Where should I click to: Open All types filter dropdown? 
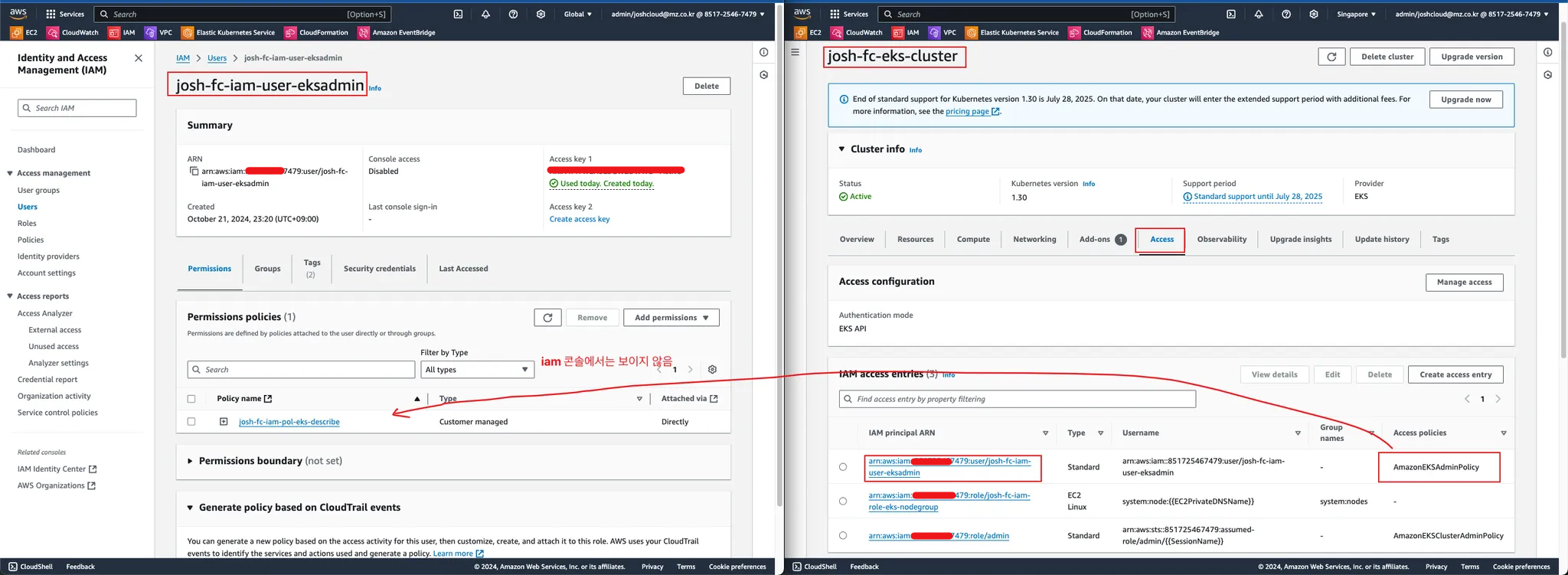[x=477, y=370]
